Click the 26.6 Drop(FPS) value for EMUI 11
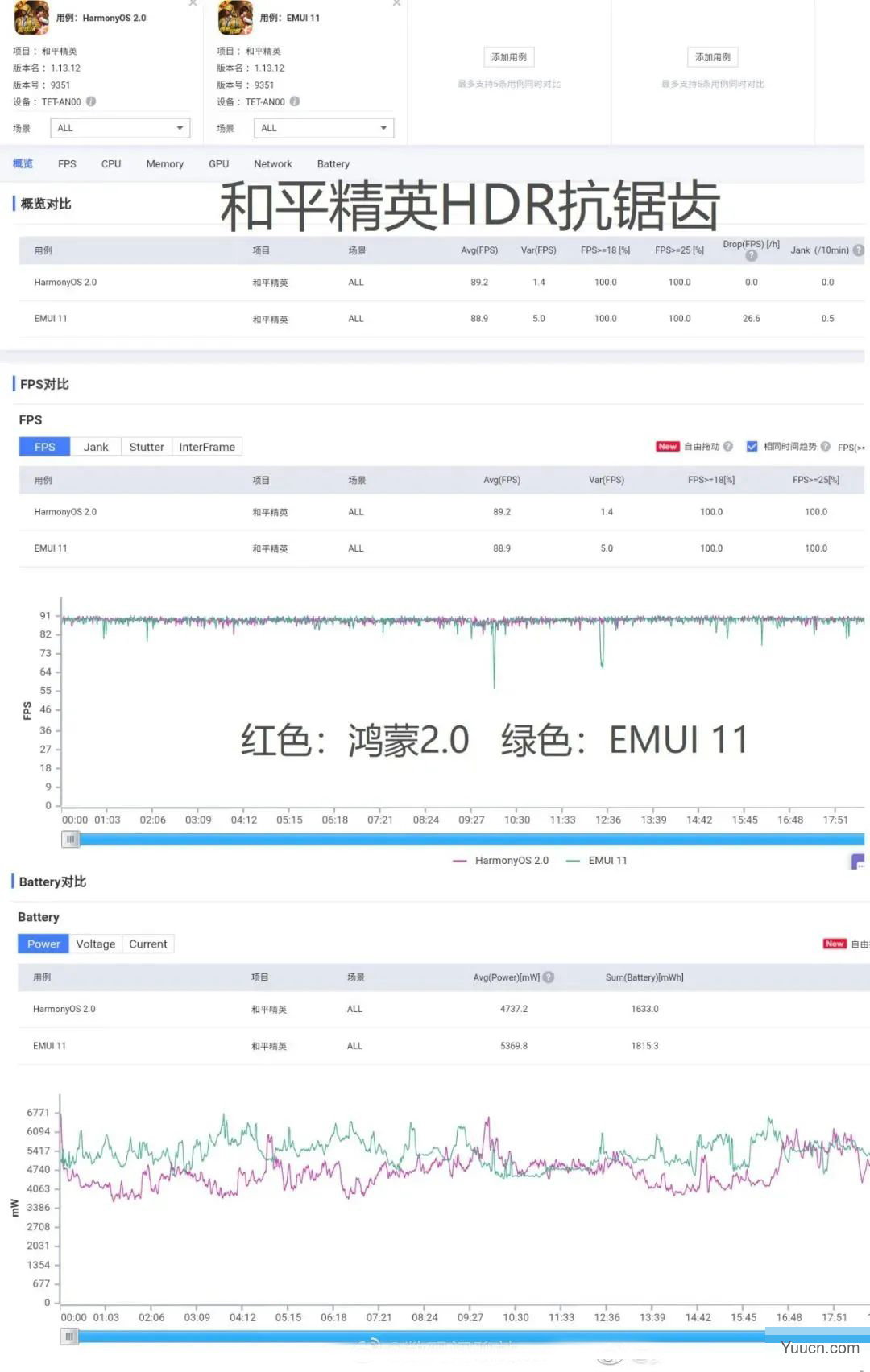Screen dimensions: 870x1372 click(x=752, y=319)
